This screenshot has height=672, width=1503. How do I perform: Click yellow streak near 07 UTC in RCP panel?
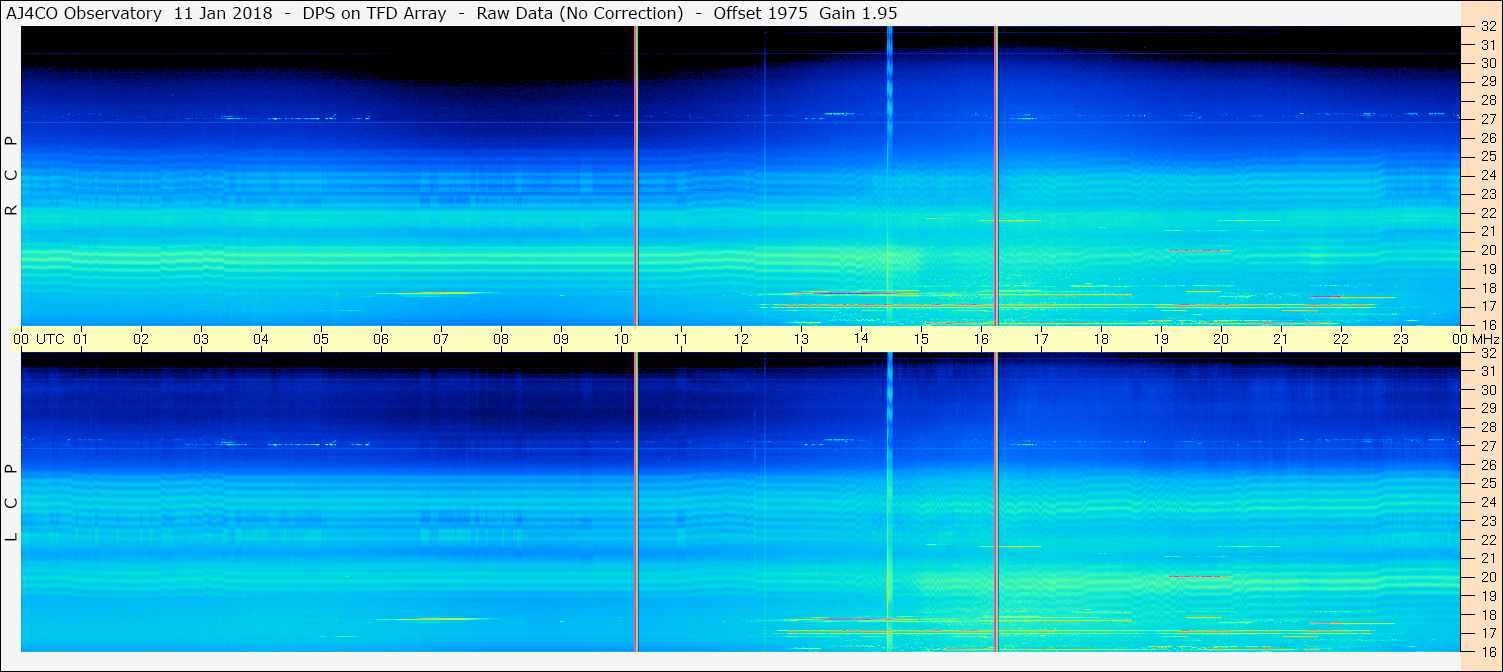436,293
